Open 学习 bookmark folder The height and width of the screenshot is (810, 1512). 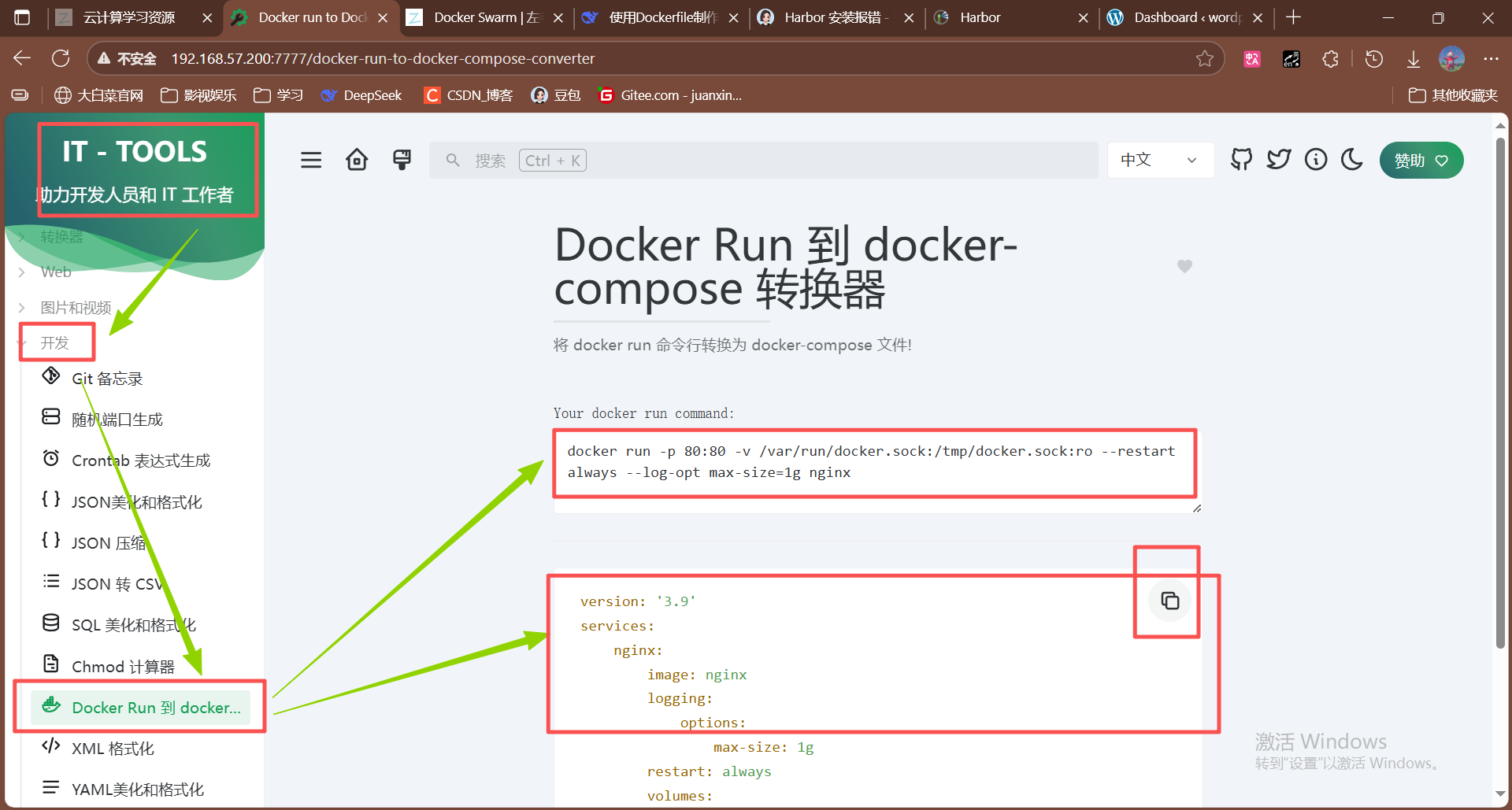(279, 95)
